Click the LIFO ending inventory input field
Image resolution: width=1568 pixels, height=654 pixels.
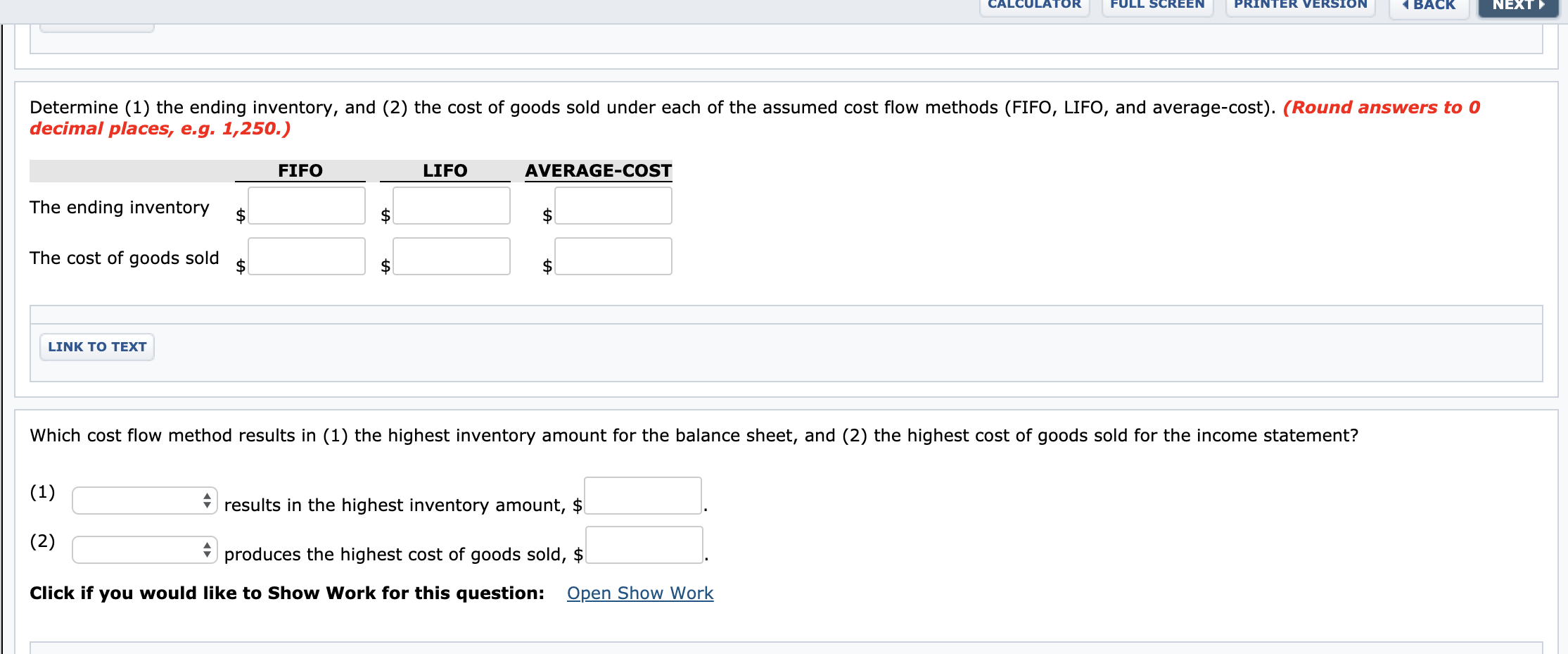pos(451,206)
